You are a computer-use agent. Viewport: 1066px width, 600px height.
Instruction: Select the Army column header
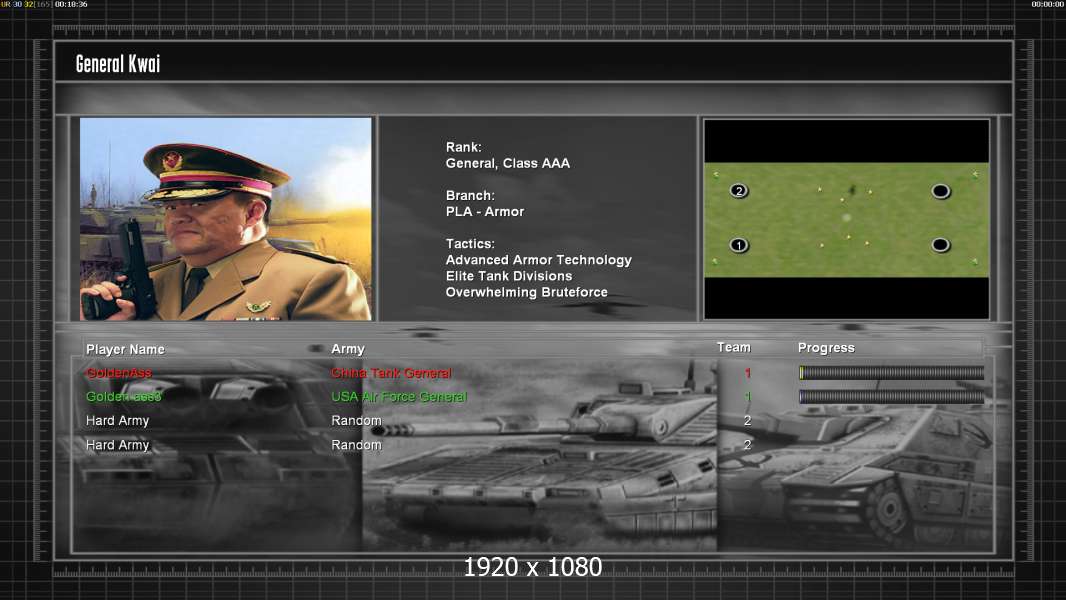point(348,349)
